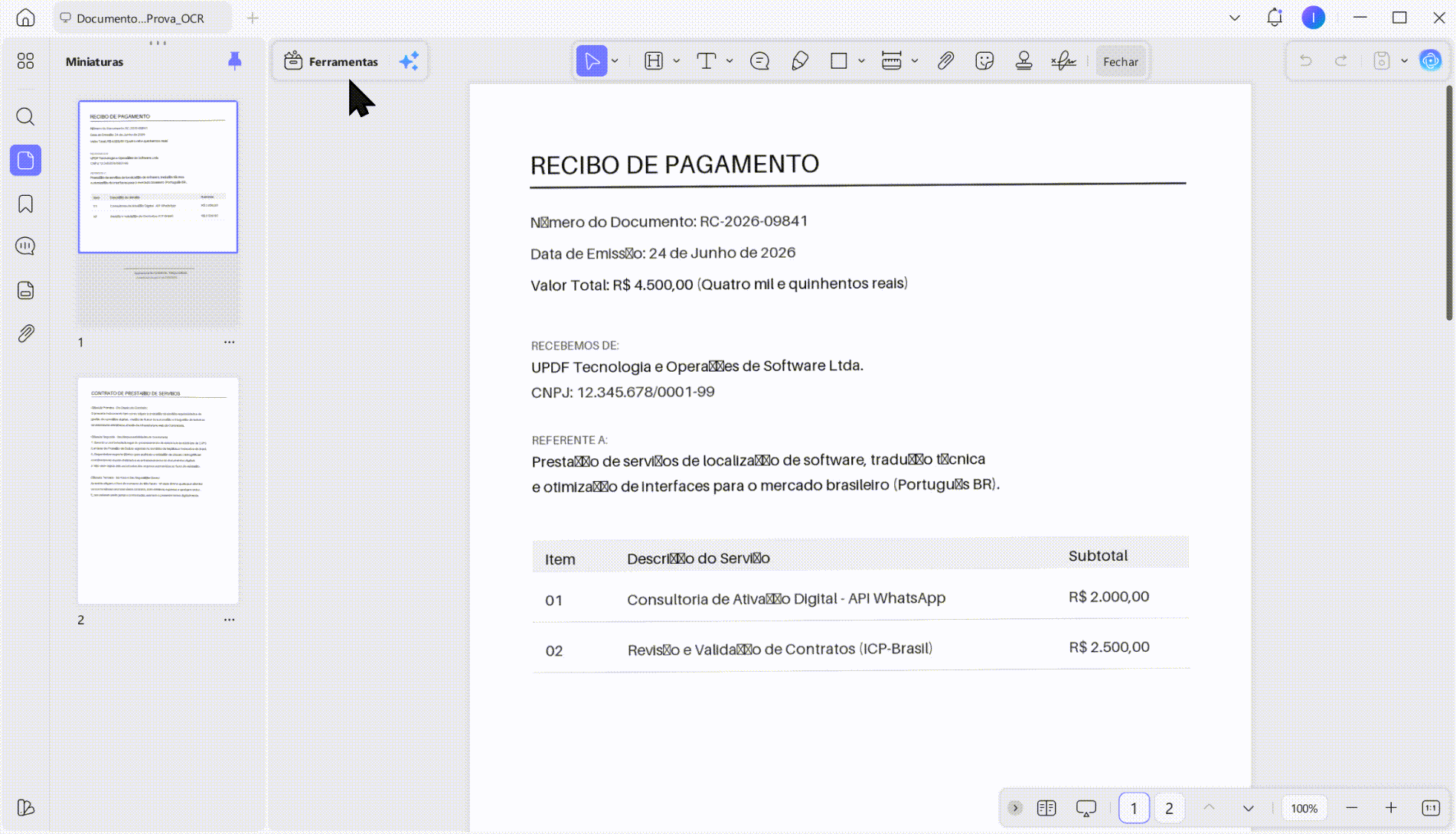Zoom out with minus button
This screenshot has height=834, width=1456.
(1352, 808)
